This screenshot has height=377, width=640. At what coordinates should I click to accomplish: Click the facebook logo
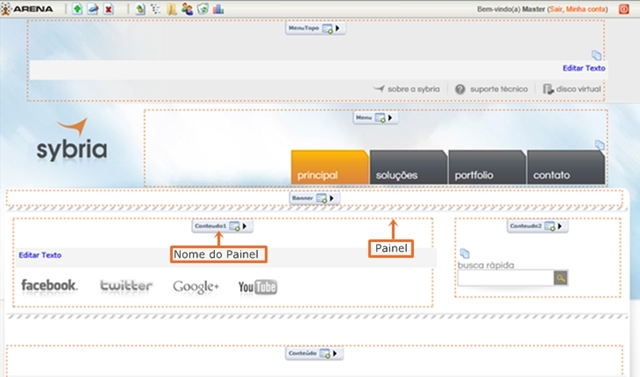coord(49,285)
